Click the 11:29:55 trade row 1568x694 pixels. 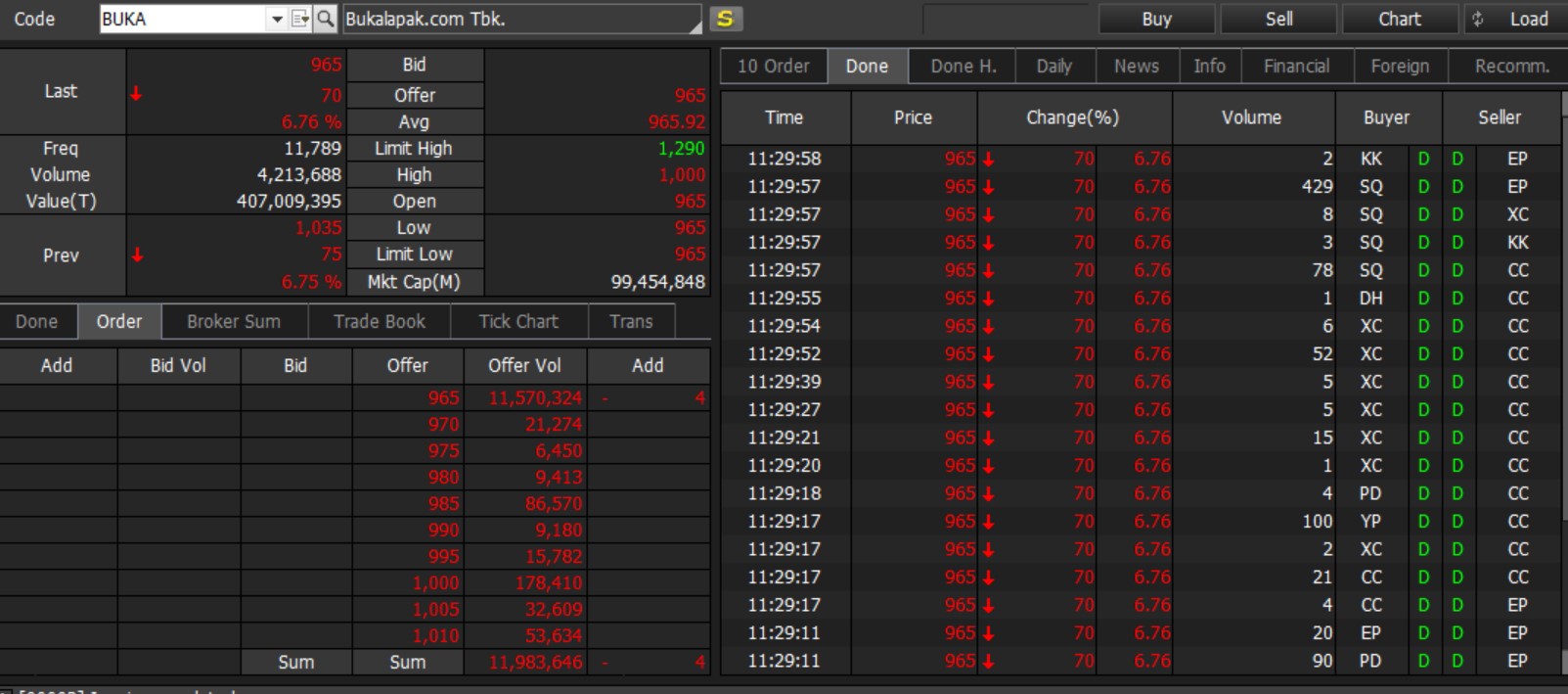(1141, 298)
